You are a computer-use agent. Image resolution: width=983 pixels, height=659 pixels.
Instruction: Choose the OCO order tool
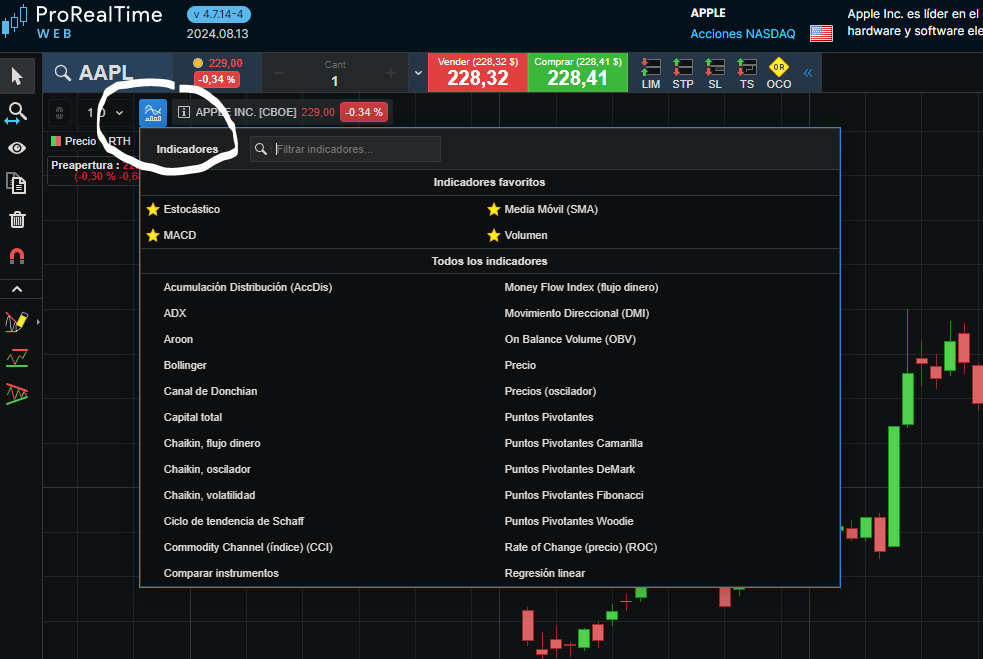(x=779, y=73)
